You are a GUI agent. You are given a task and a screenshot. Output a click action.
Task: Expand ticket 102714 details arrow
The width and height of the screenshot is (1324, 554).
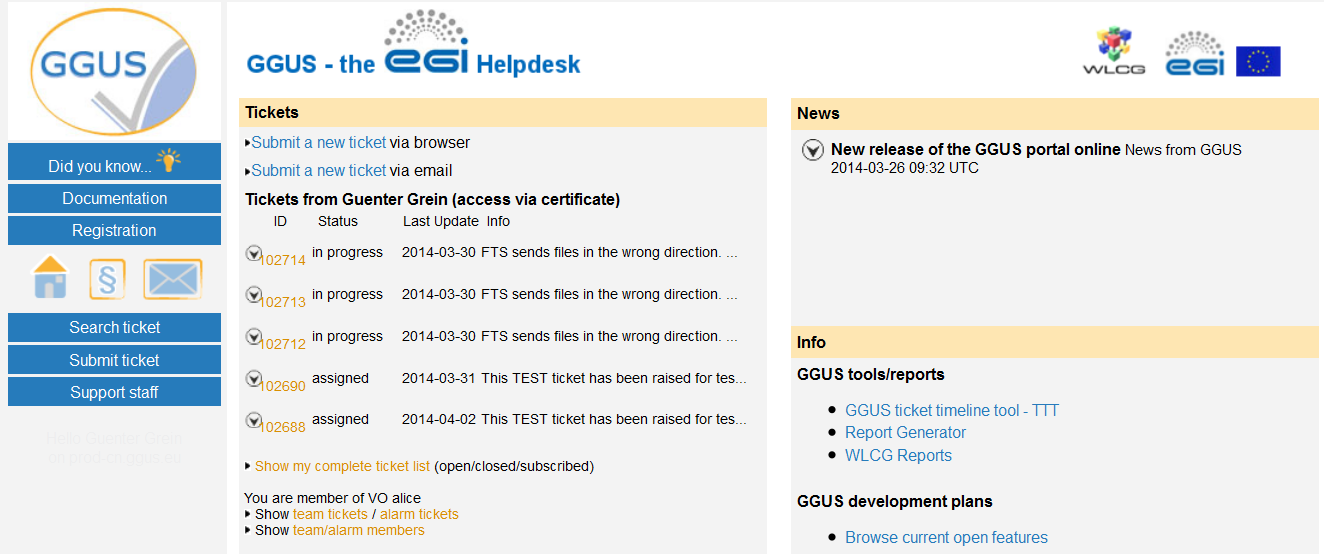pos(253,253)
